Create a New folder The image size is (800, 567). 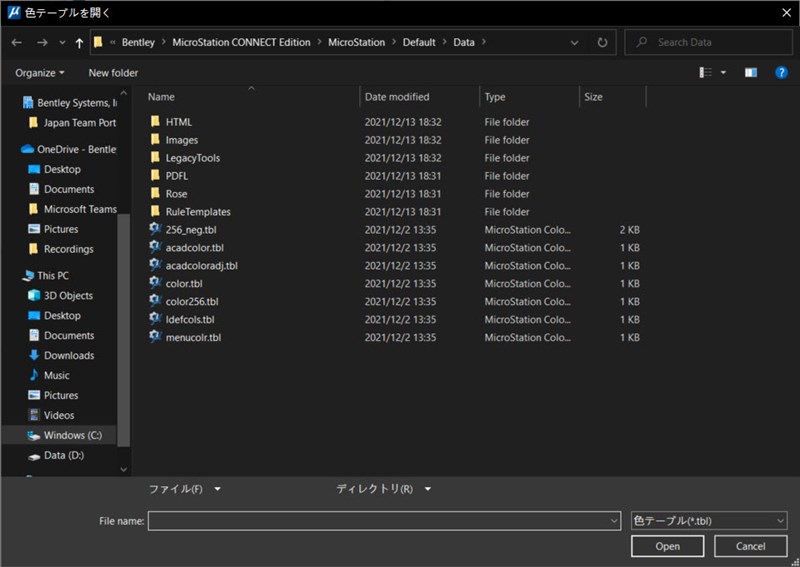coord(113,73)
